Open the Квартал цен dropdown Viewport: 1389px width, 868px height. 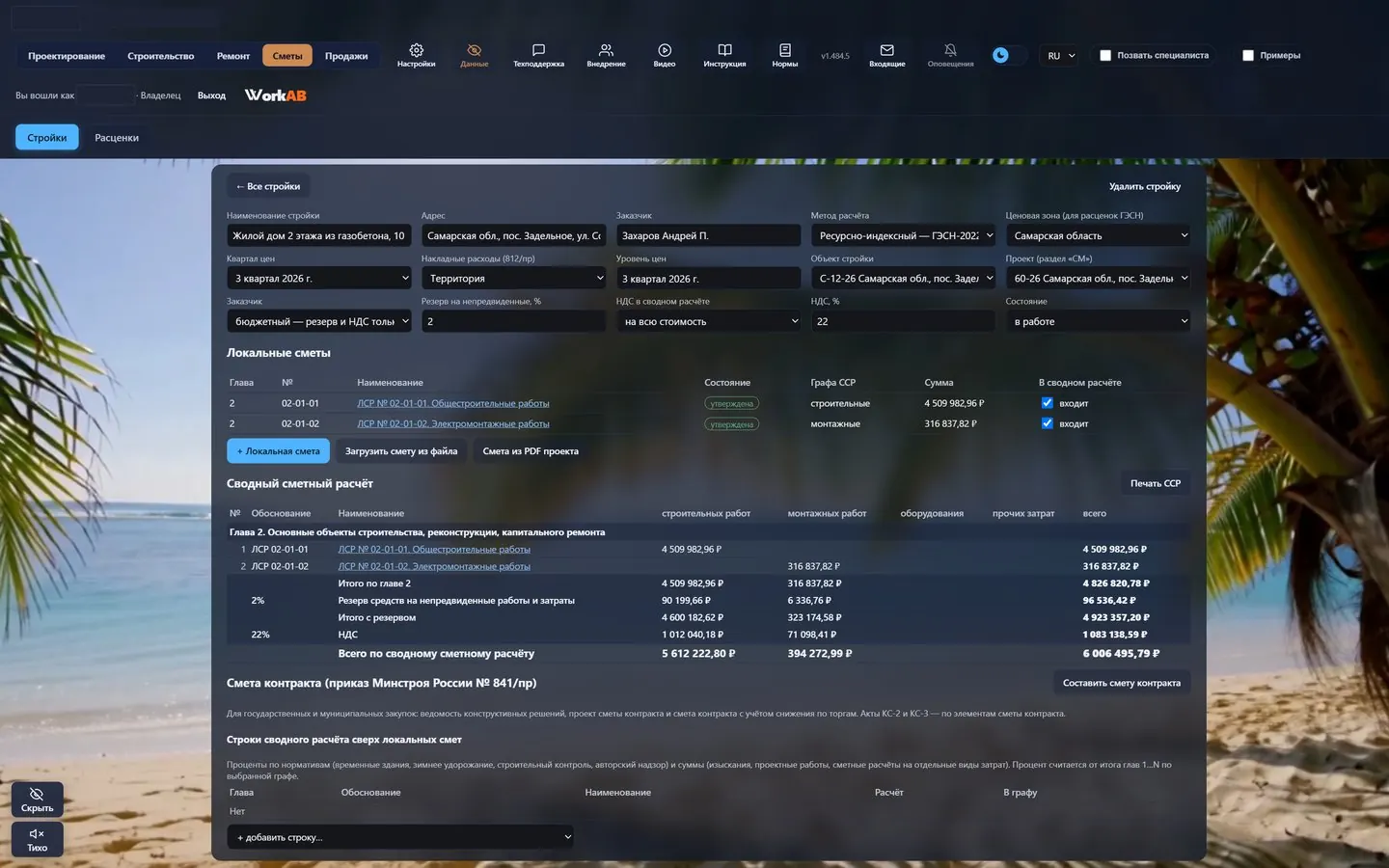(319, 279)
